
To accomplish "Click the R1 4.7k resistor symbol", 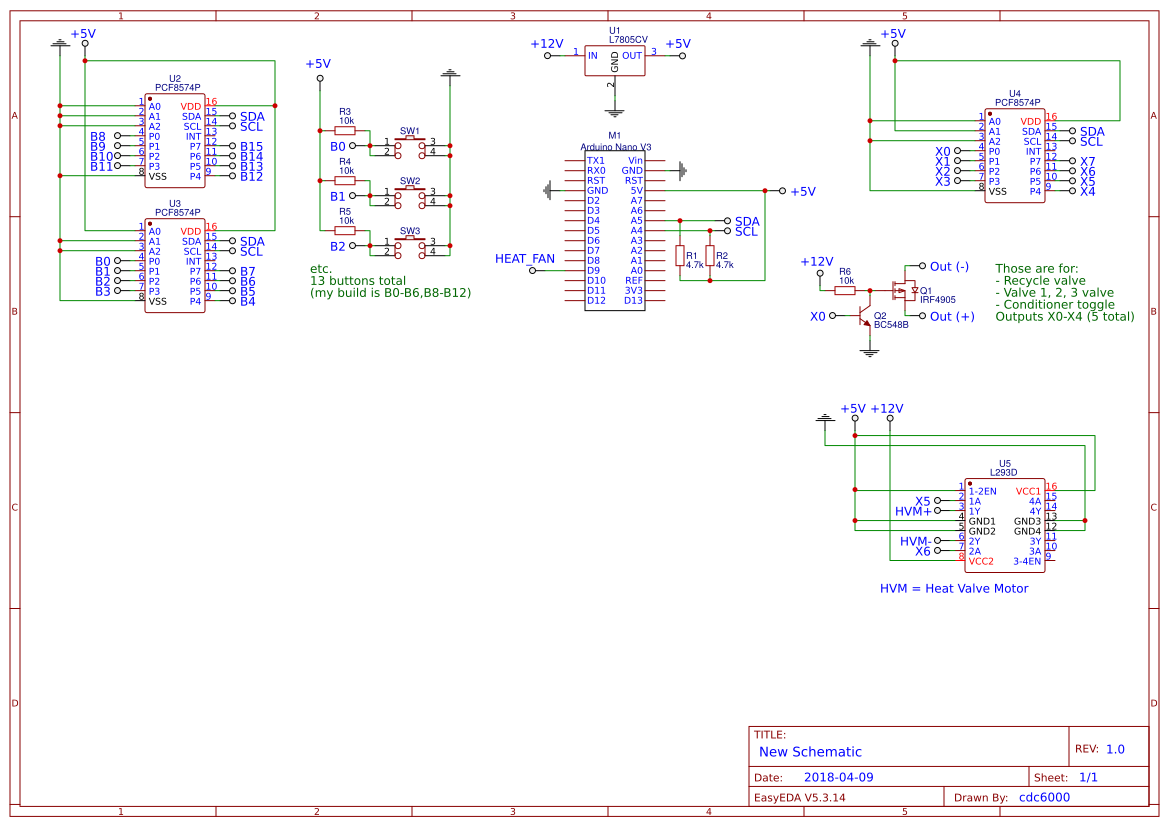I will (x=680, y=257).
